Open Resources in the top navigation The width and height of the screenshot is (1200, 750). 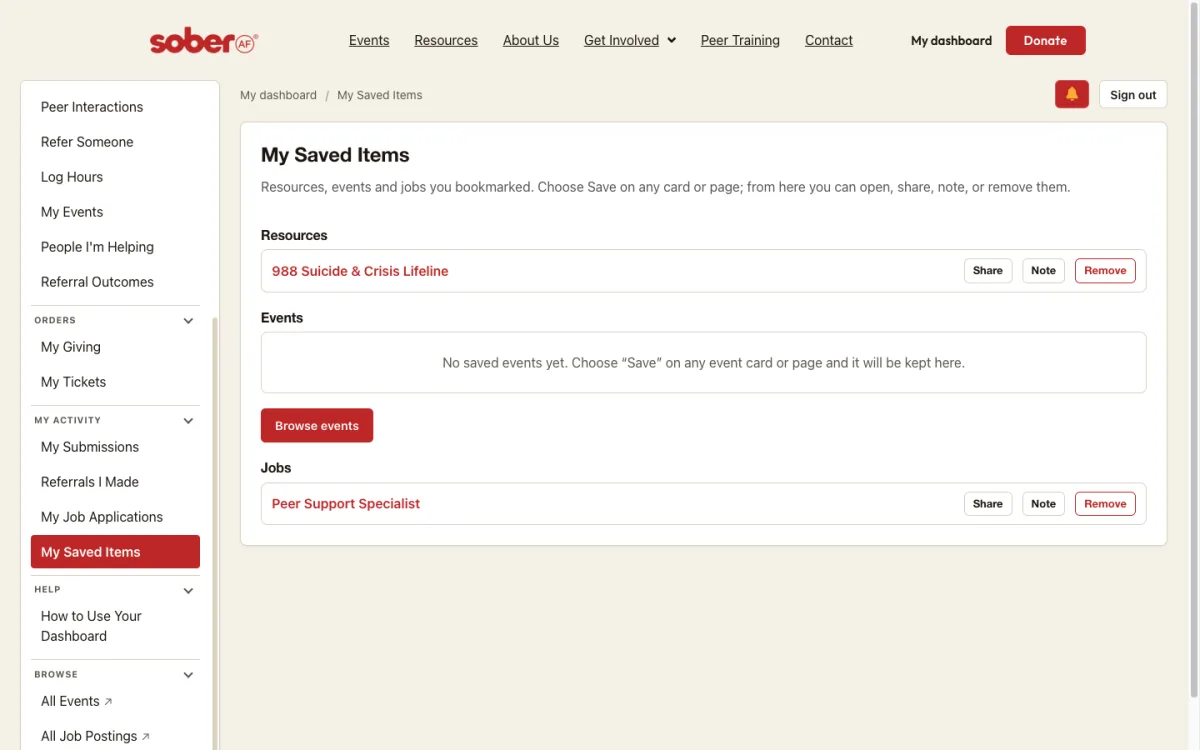coord(446,41)
